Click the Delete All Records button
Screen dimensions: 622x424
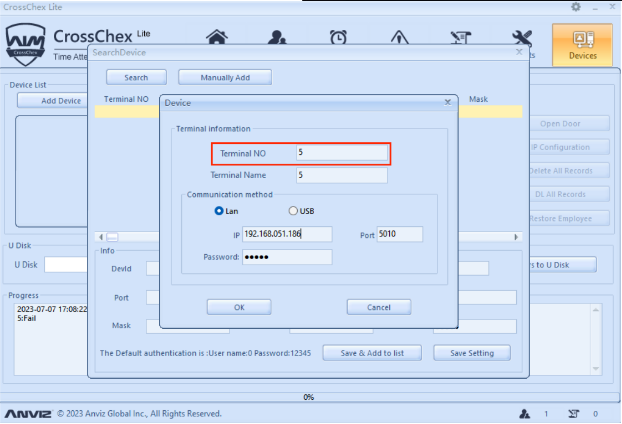(570, 171)
